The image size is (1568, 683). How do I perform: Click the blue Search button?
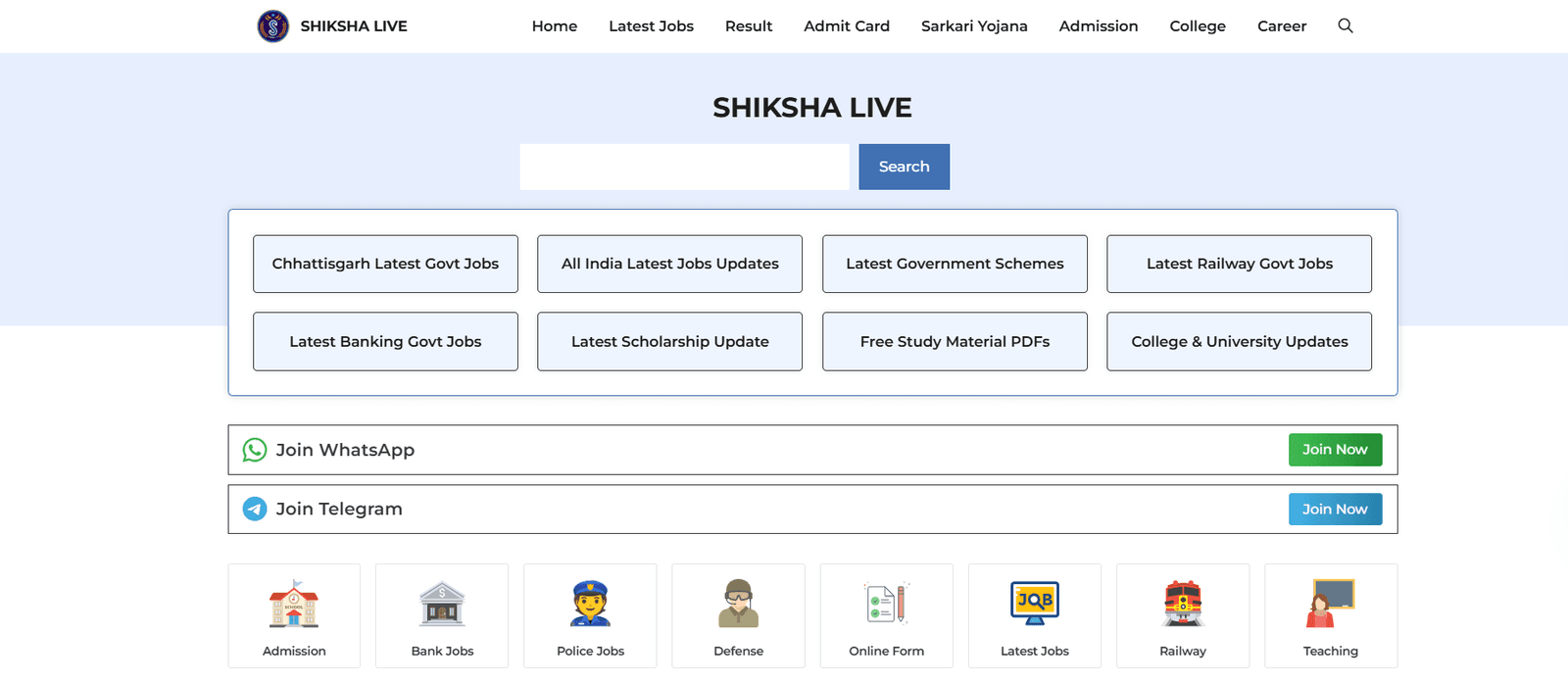click(905, 167)
